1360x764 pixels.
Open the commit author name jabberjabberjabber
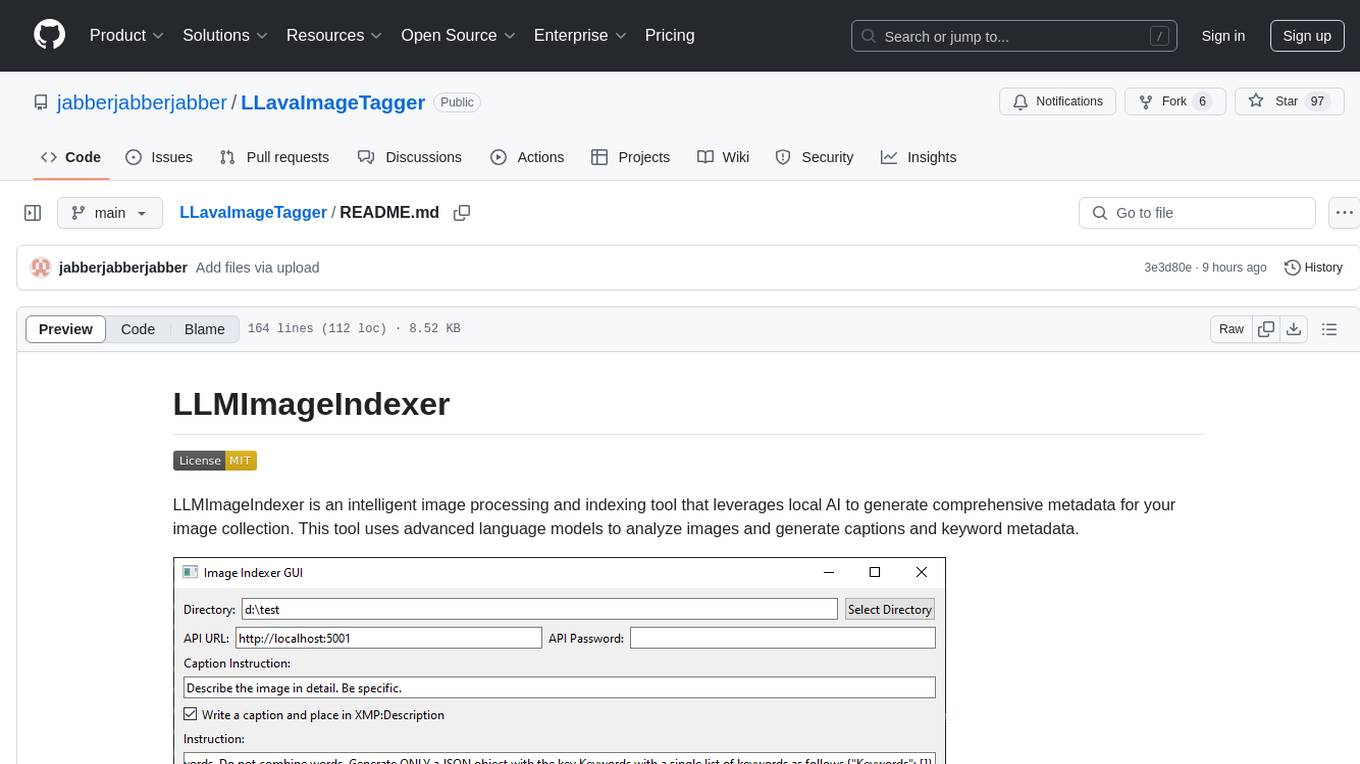(x=123, y=267)
